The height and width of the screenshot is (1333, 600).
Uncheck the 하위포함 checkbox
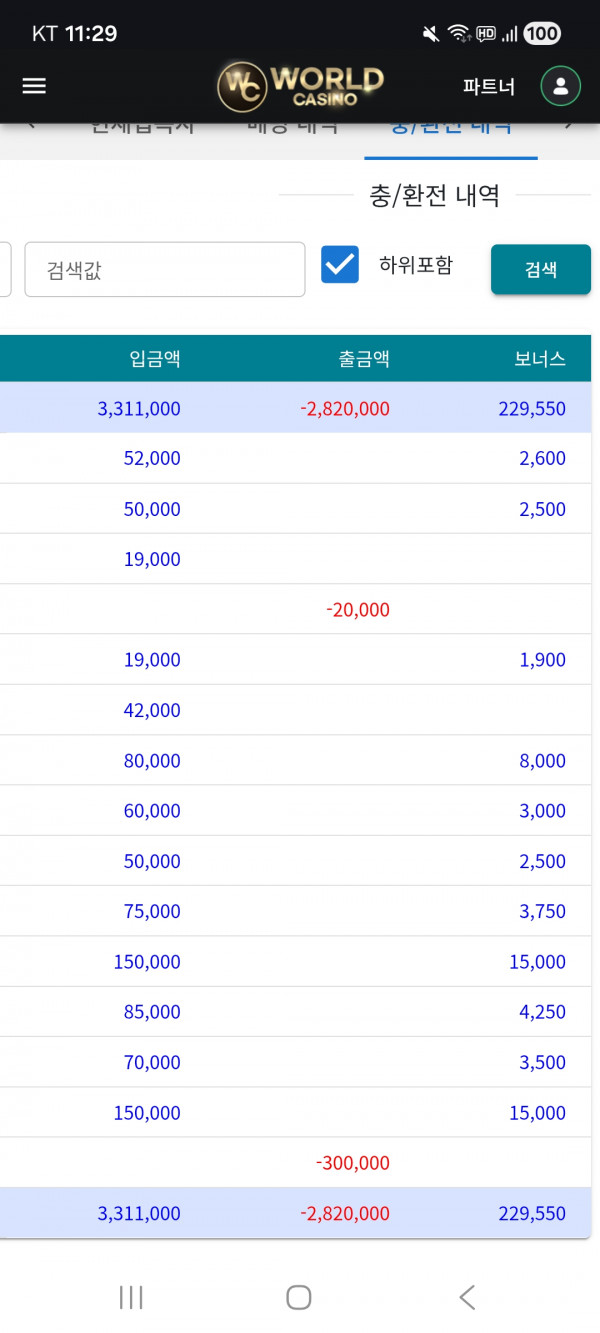[340, 266]
